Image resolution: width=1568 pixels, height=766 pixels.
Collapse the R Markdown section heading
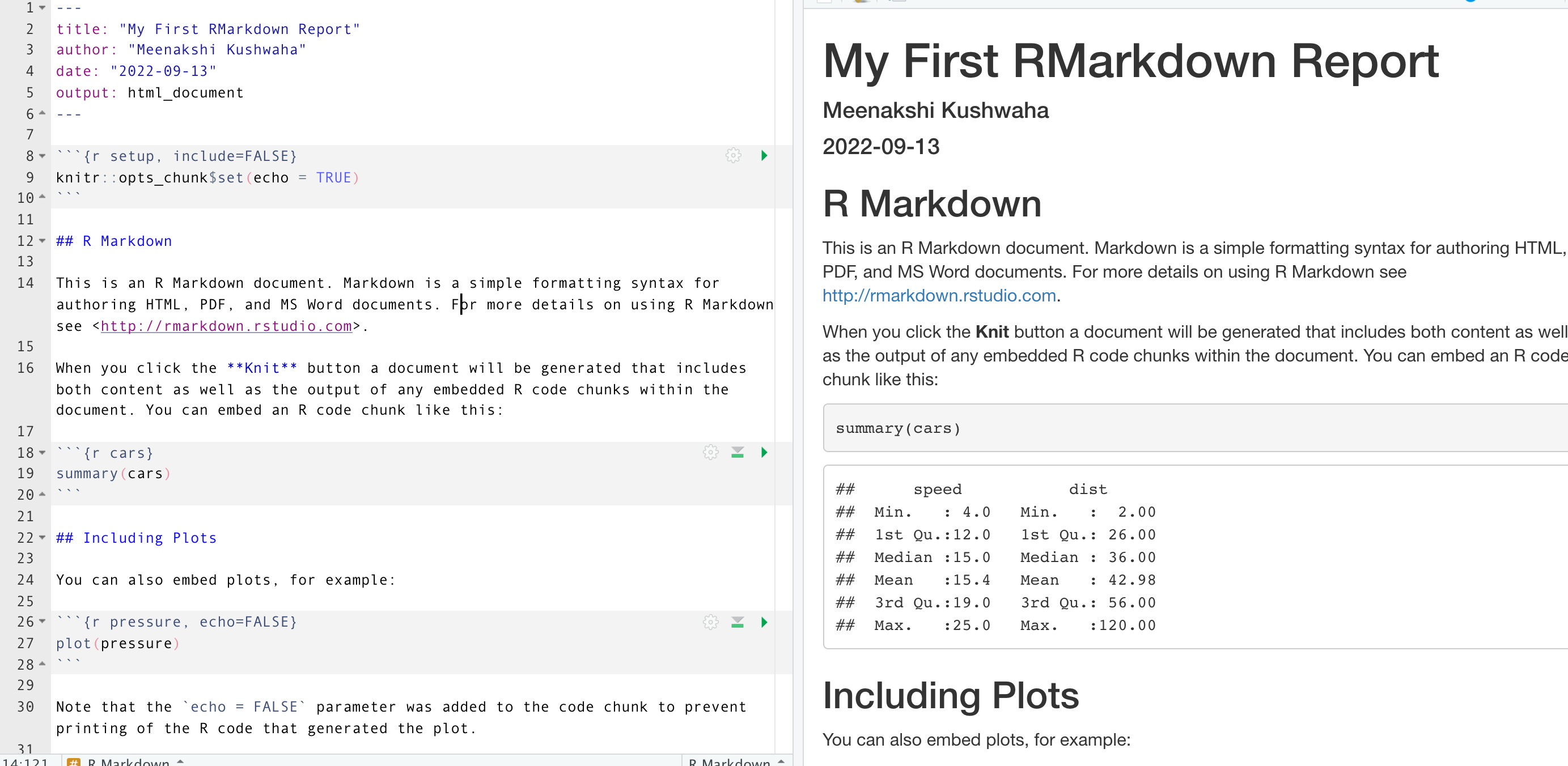pos(42,241)
